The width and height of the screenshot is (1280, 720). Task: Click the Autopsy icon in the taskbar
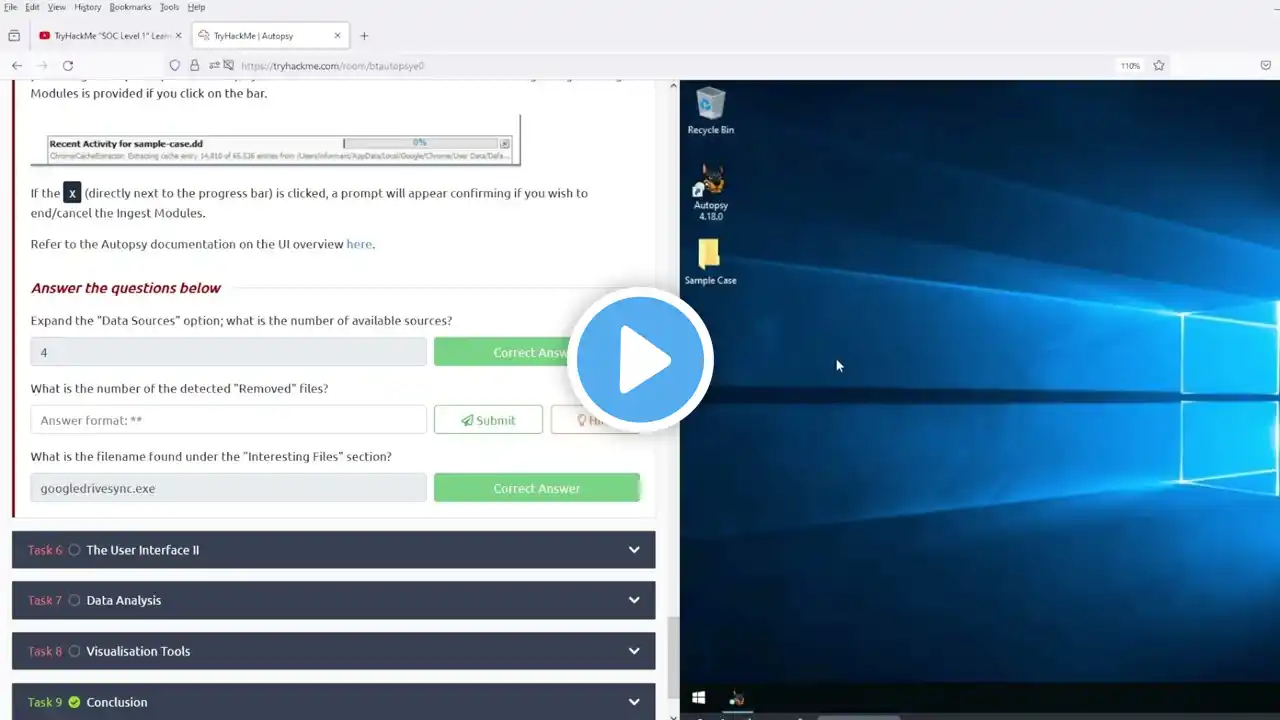point(737,698)
